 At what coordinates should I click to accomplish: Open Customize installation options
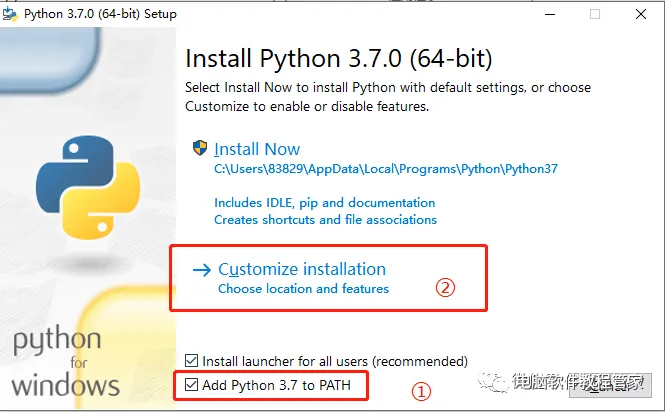click(302, 270)
